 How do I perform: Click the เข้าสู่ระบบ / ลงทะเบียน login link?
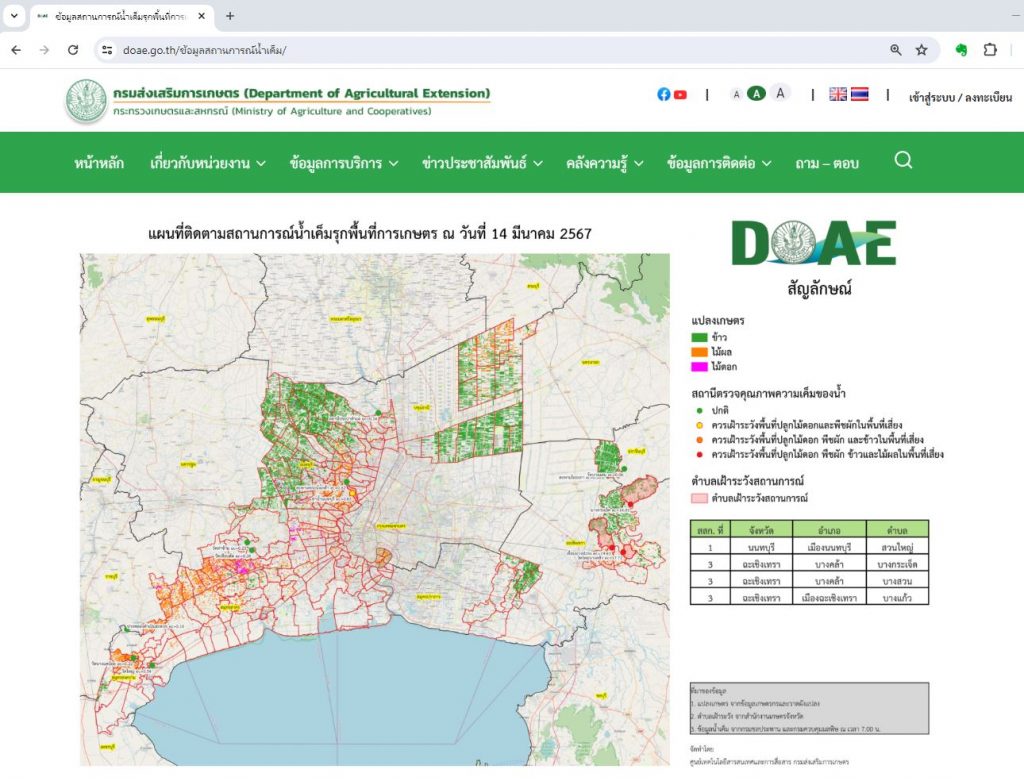(x=960, y=97)
